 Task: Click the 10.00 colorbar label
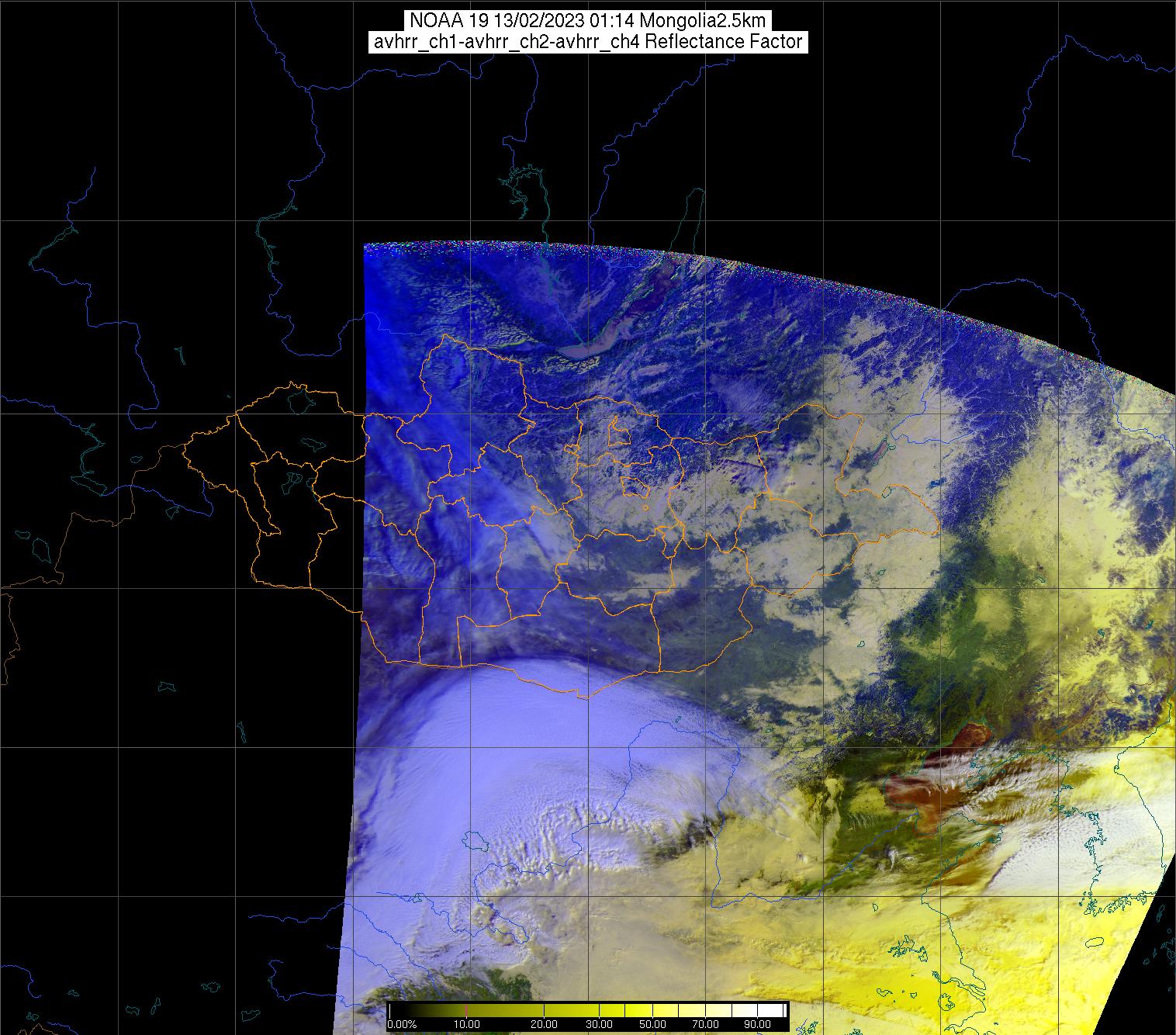[467, 1024]
